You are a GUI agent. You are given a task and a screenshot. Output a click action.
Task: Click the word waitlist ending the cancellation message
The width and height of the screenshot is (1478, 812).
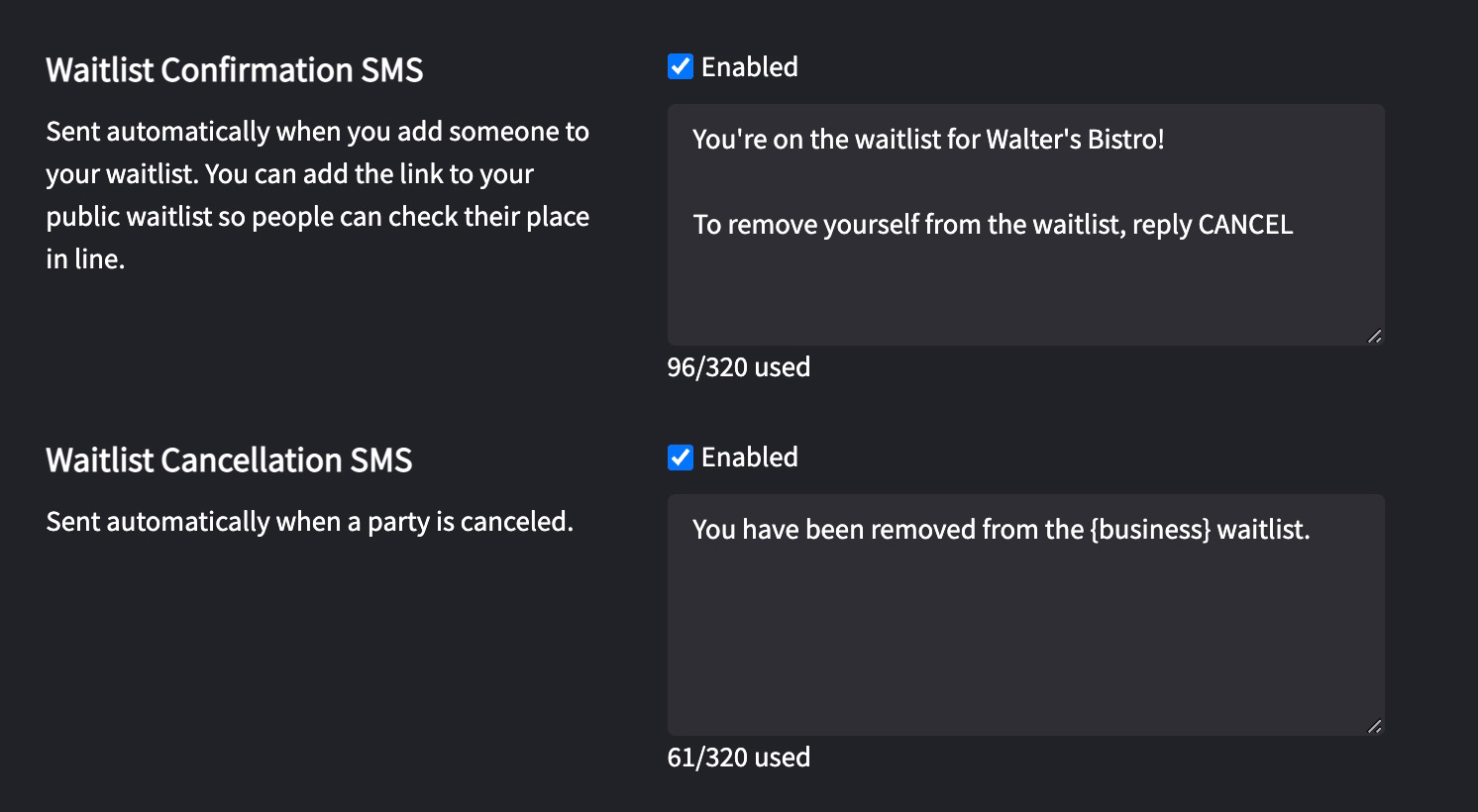click(1262, 530)
